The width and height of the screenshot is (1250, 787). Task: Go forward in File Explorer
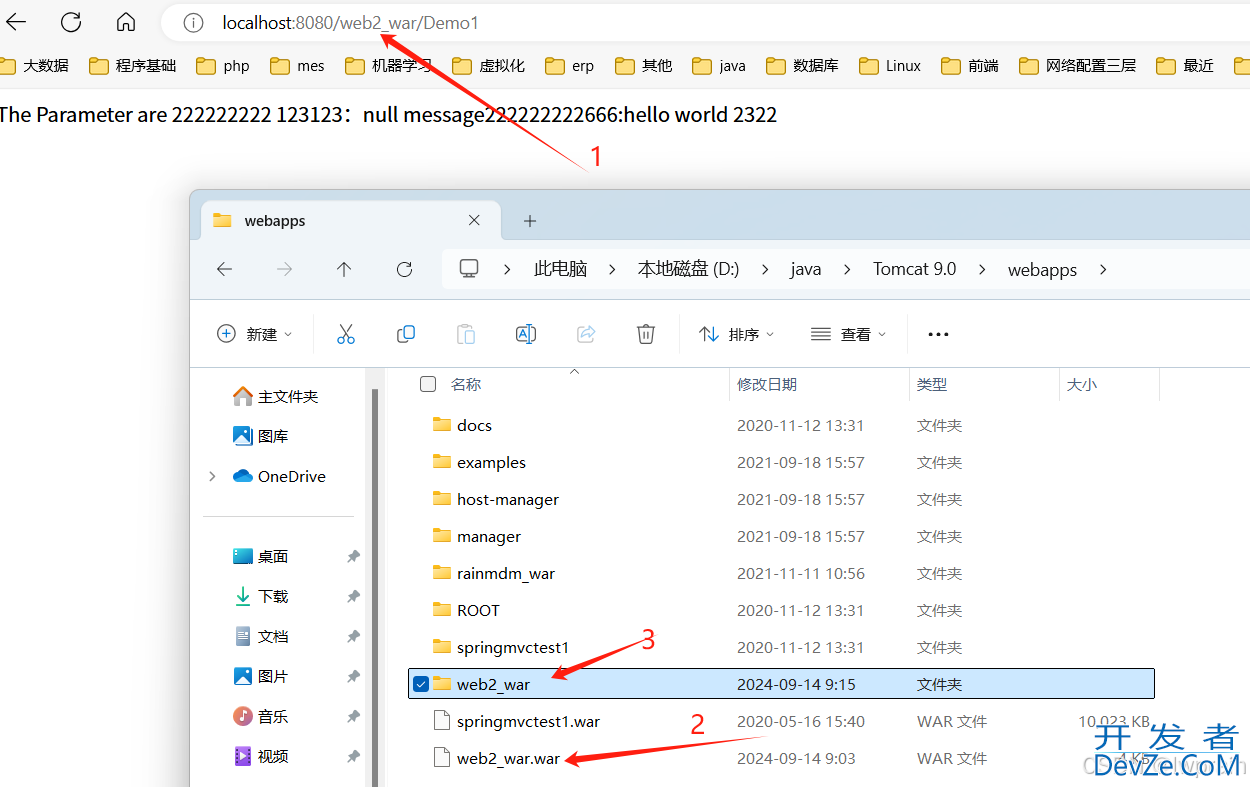point(284,269)
